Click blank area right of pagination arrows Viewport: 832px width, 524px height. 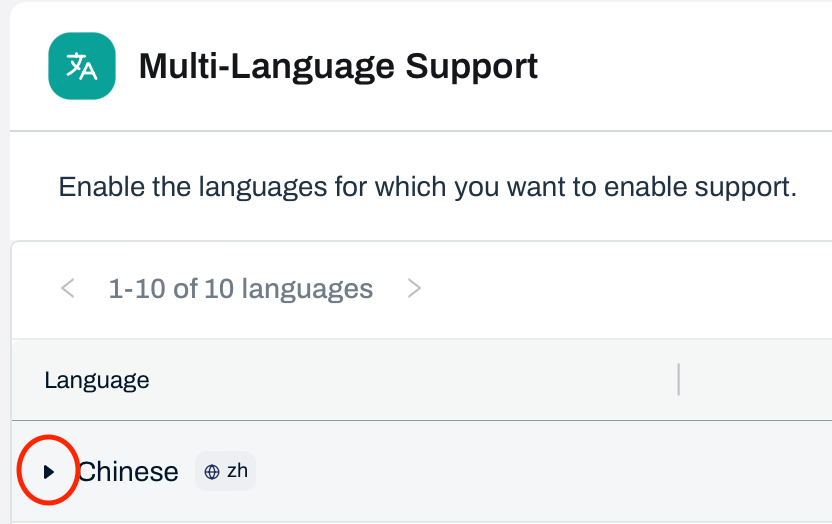620,289
